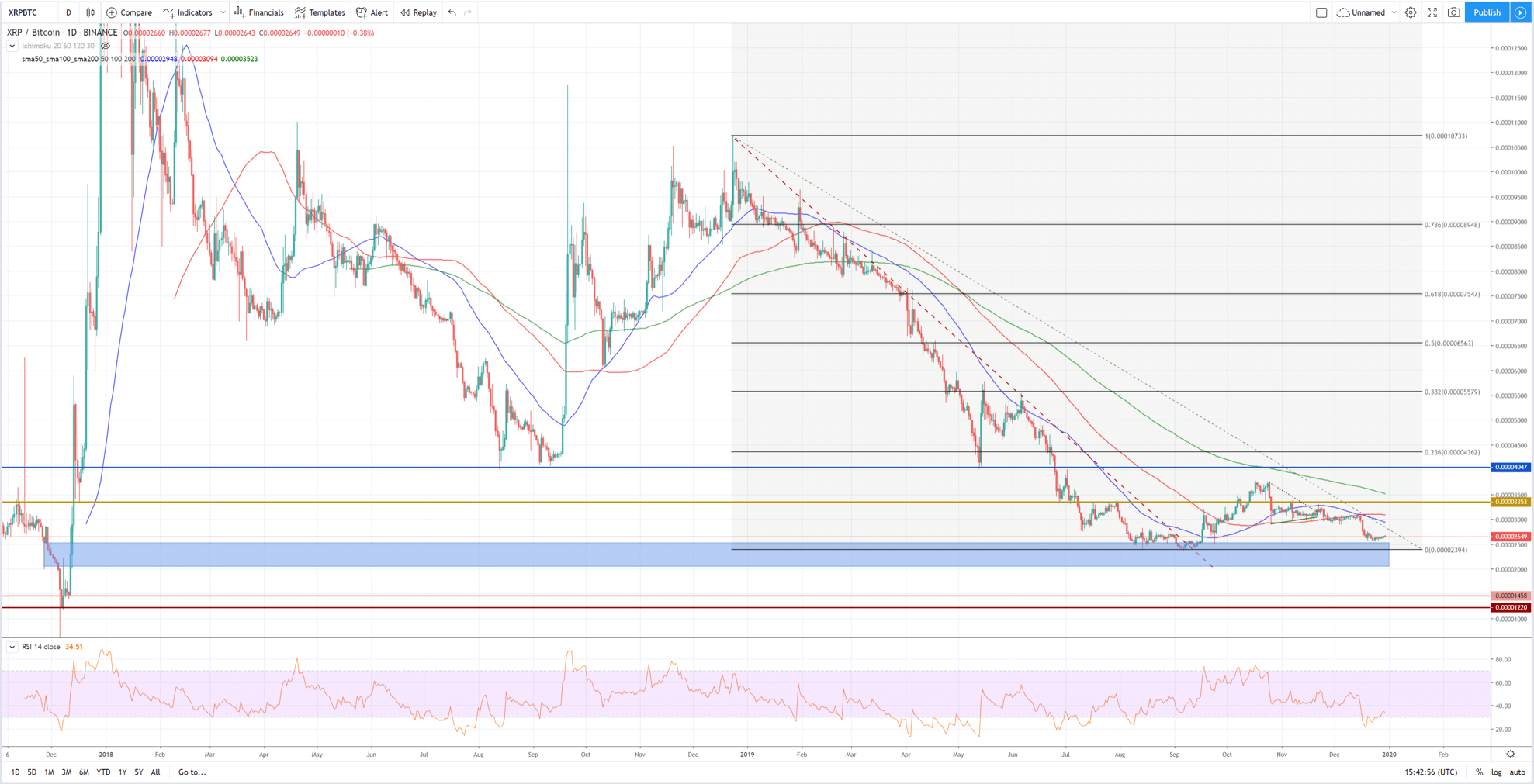Select the 1D date range
Image resolution: width=1534 pixels, height=784 pixels.
point(16,772)
